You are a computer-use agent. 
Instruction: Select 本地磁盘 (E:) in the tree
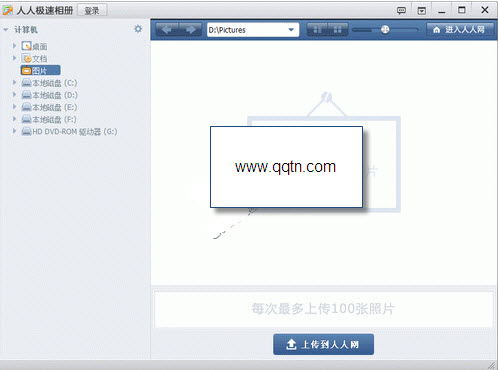pyautogui.click(x=49, y=107)
